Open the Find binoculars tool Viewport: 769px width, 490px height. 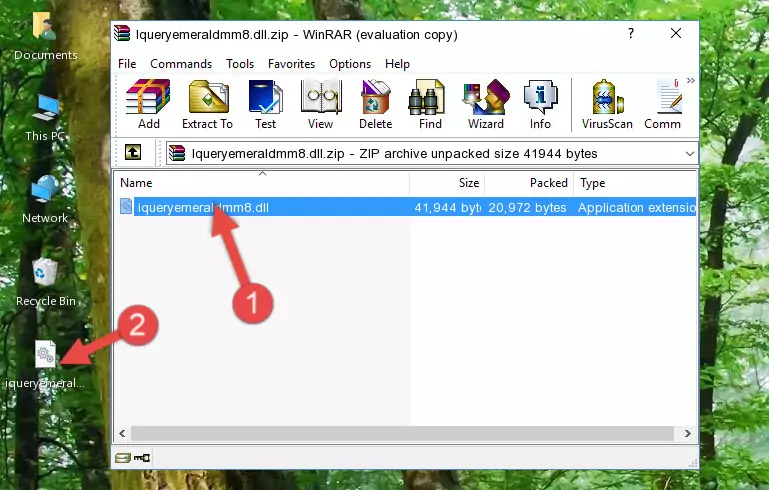tap(430, 104)
